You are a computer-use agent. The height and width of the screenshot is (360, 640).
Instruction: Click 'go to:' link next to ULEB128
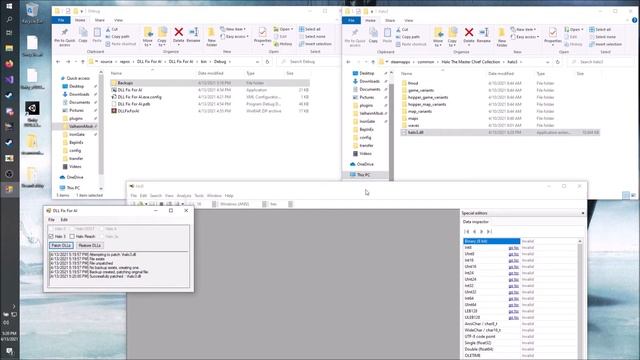[x=513, y=318]
